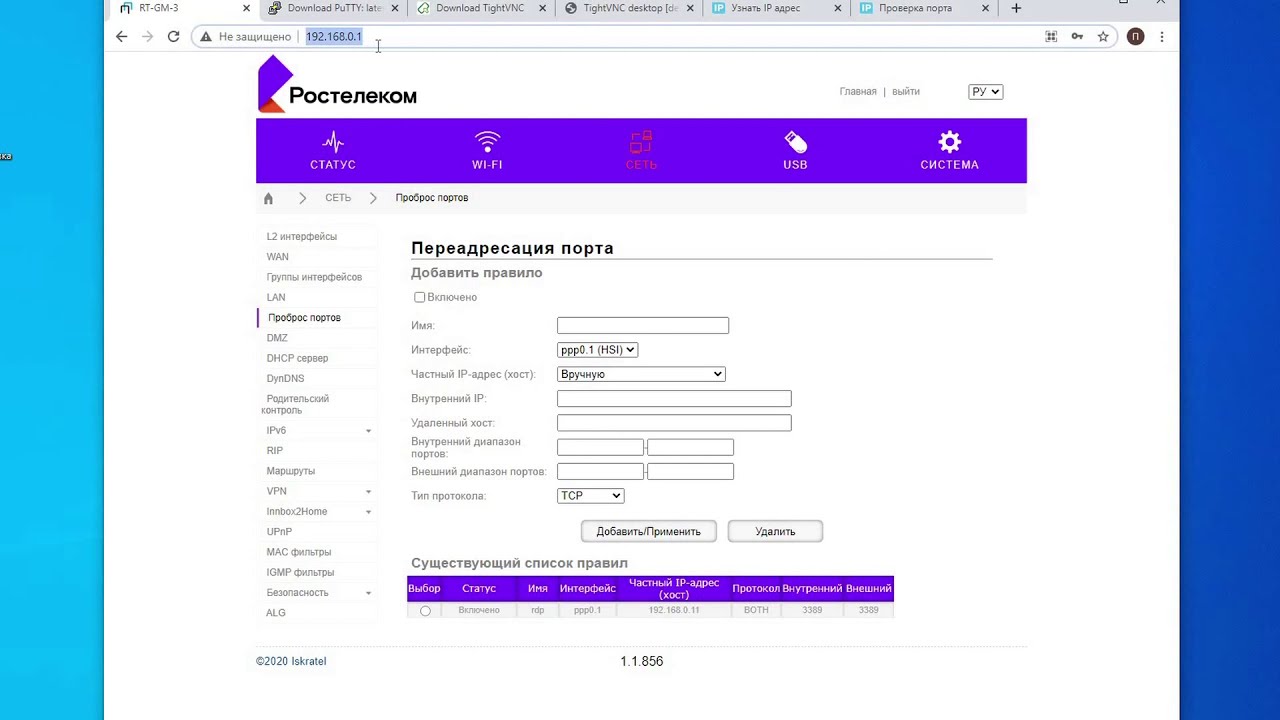Open Маршруты in sidebar
This screenshot has width=1280, height=720.
pos(290,471)
